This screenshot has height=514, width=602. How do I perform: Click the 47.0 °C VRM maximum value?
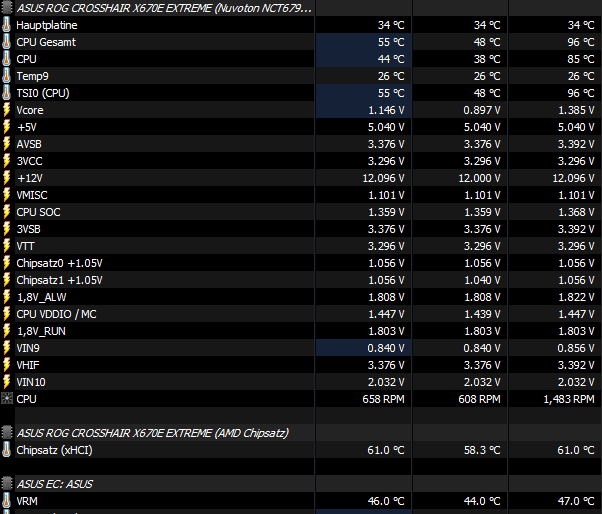576,501
